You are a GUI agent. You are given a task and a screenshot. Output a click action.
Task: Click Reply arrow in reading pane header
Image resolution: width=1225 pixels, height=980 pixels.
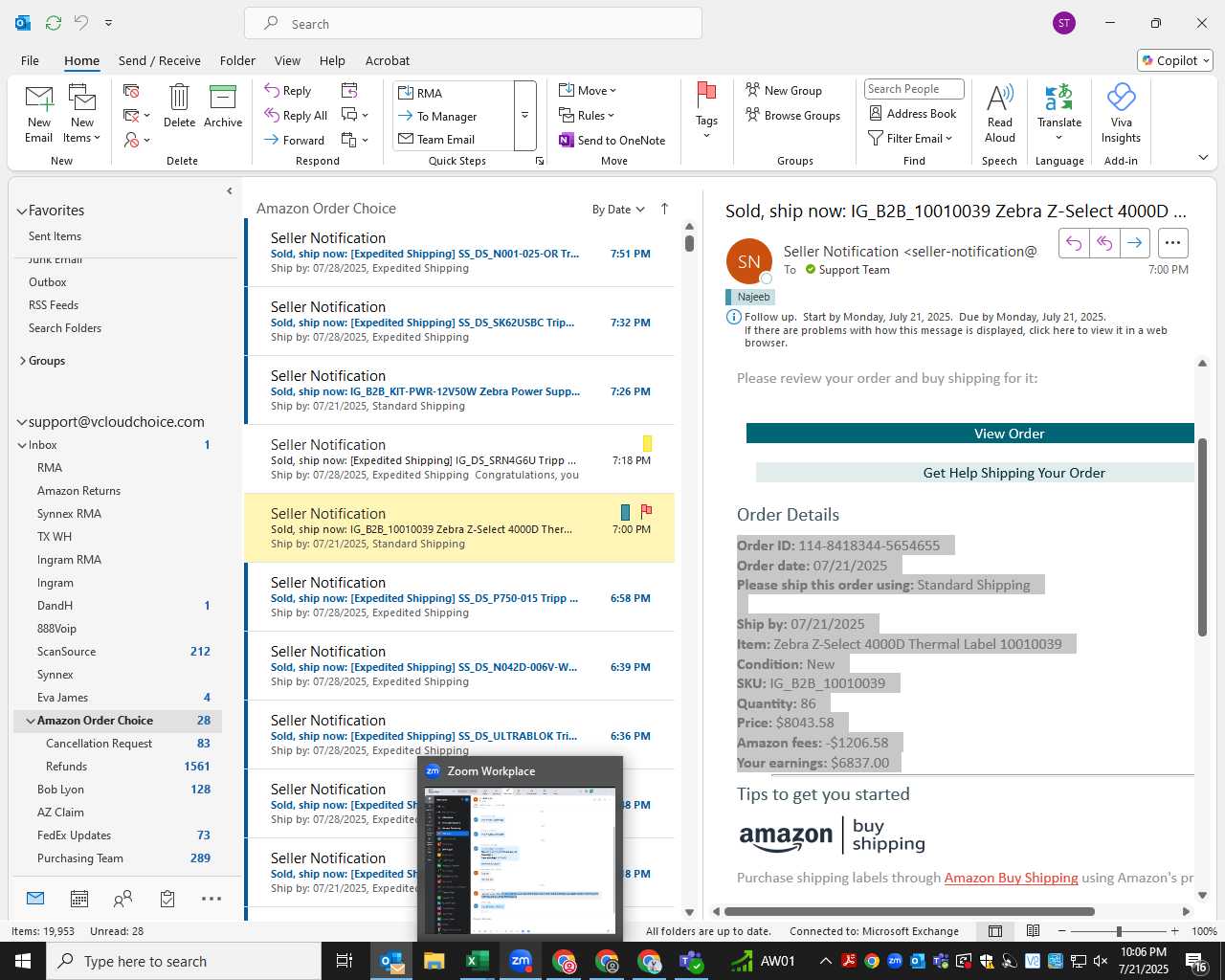coord(1074,243)
